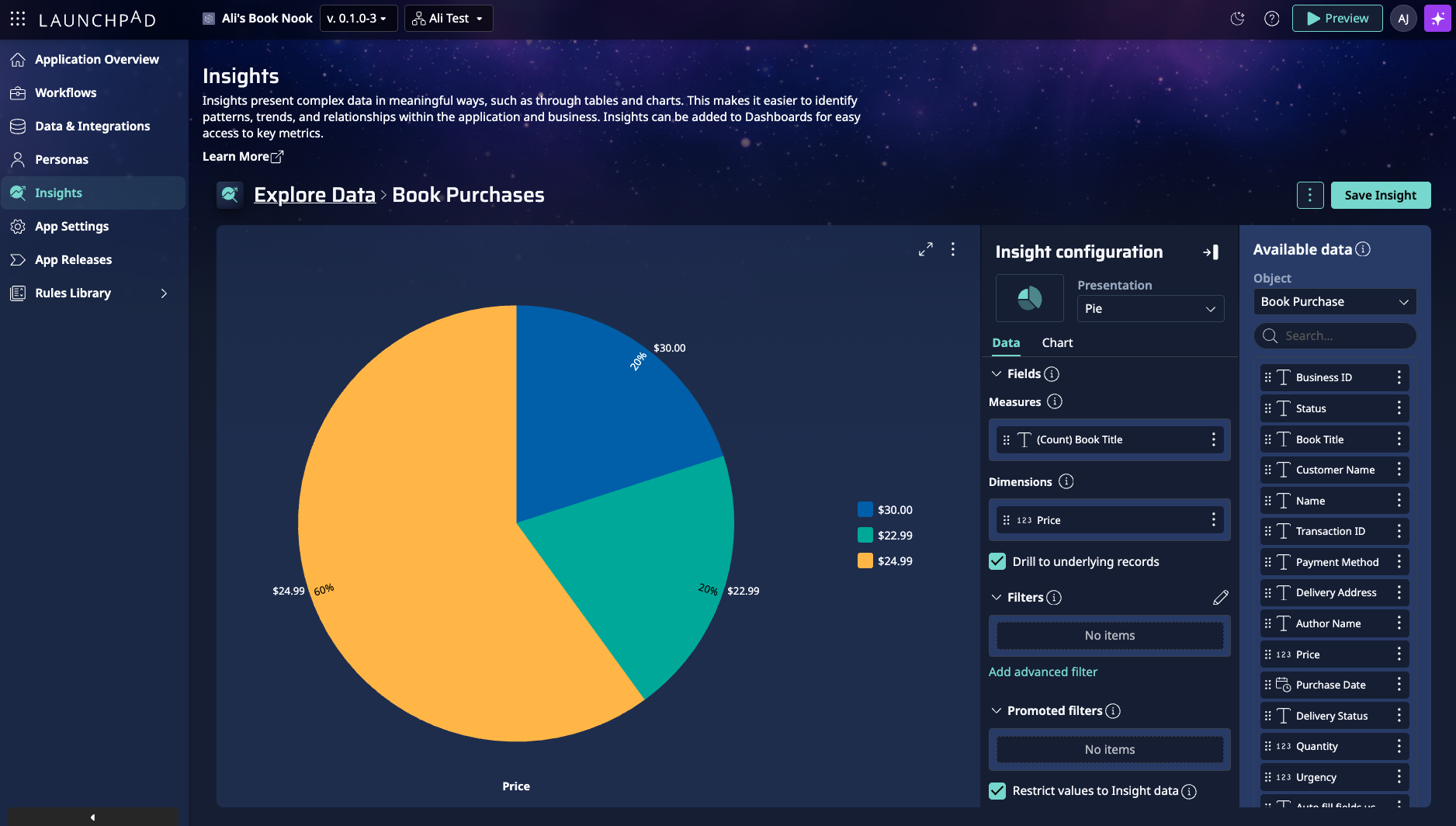Open the app launcher grid icon

[x=17, y=19]
